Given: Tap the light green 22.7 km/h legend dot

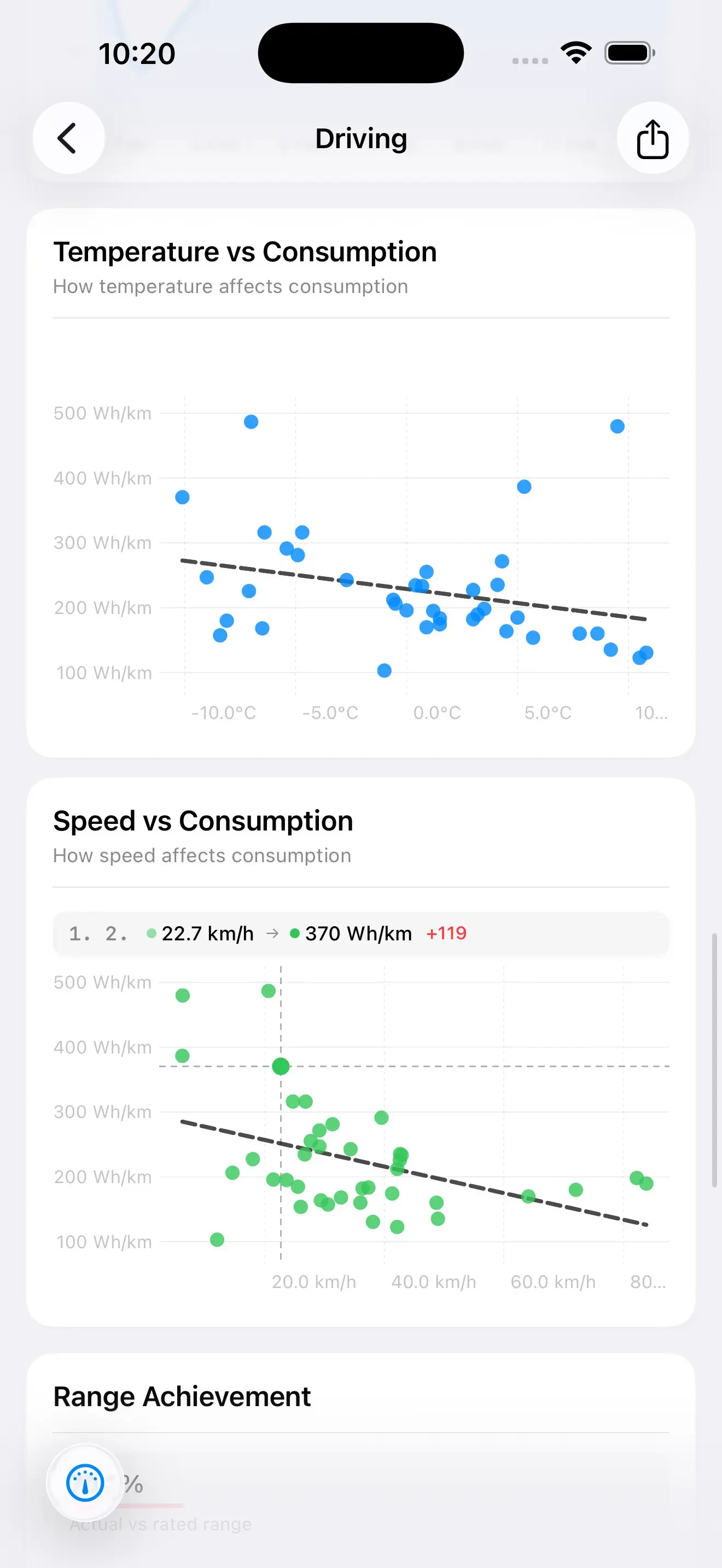Looking at the screenshot, I should (152, 933).
